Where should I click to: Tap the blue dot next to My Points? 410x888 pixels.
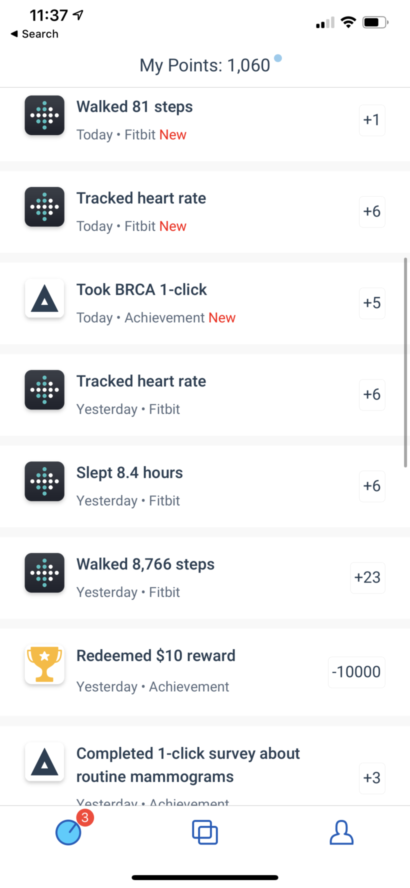pos(277,58)
